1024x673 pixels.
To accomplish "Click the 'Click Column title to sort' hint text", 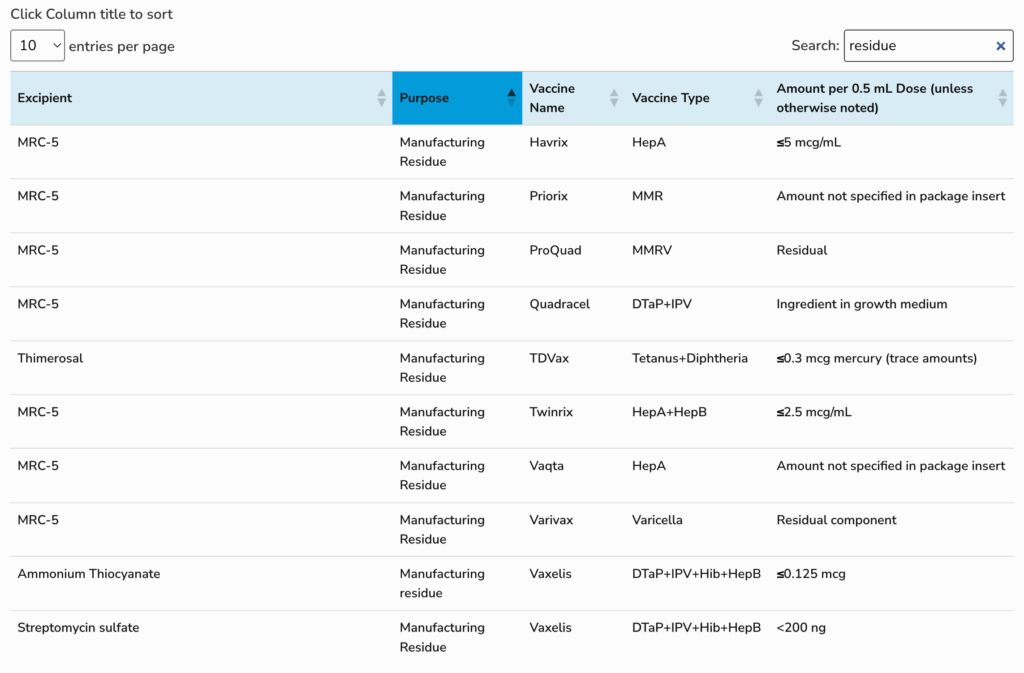I will (91, 14).
